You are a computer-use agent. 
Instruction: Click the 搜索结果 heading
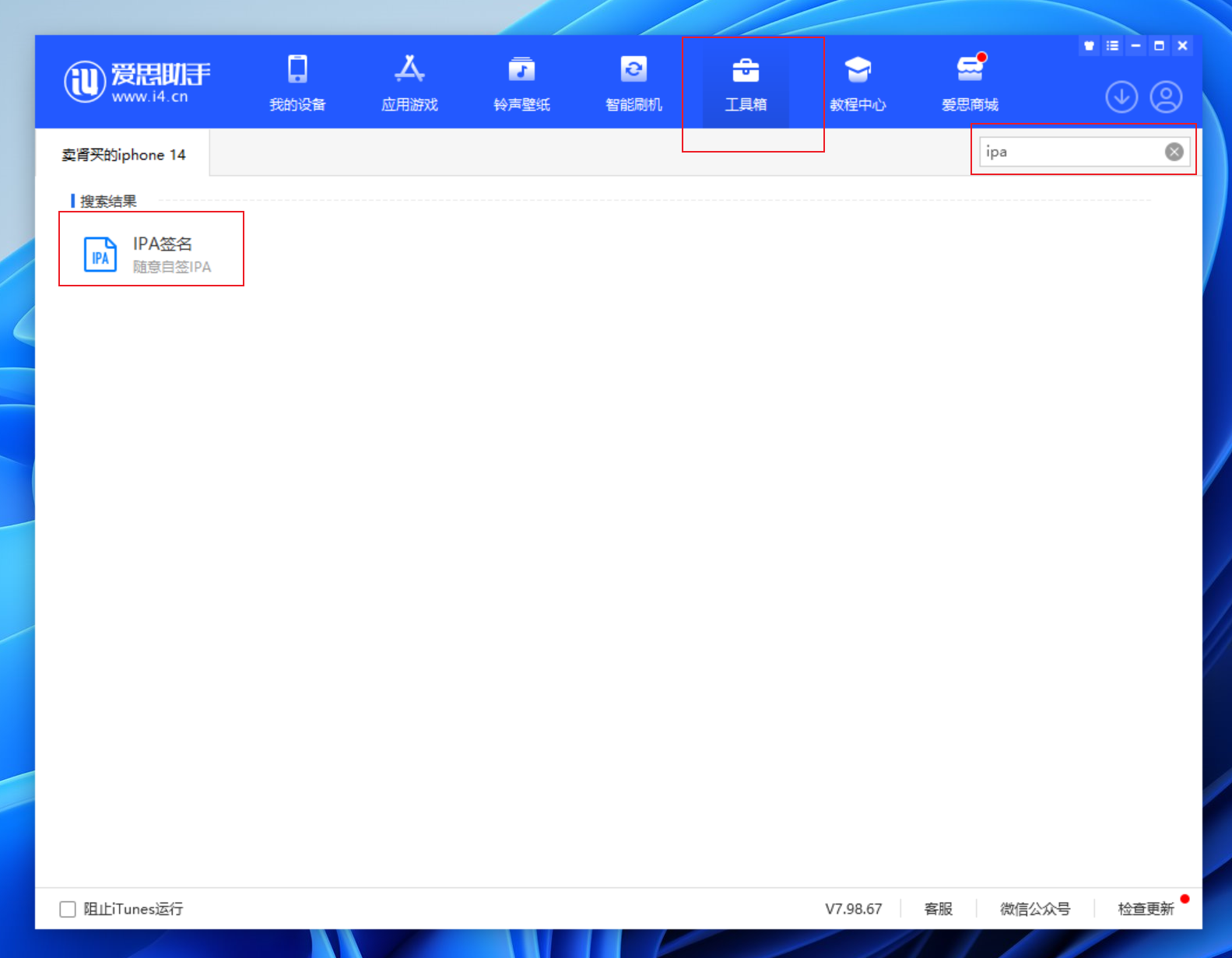pyautogui.click(x=108, y=202)
